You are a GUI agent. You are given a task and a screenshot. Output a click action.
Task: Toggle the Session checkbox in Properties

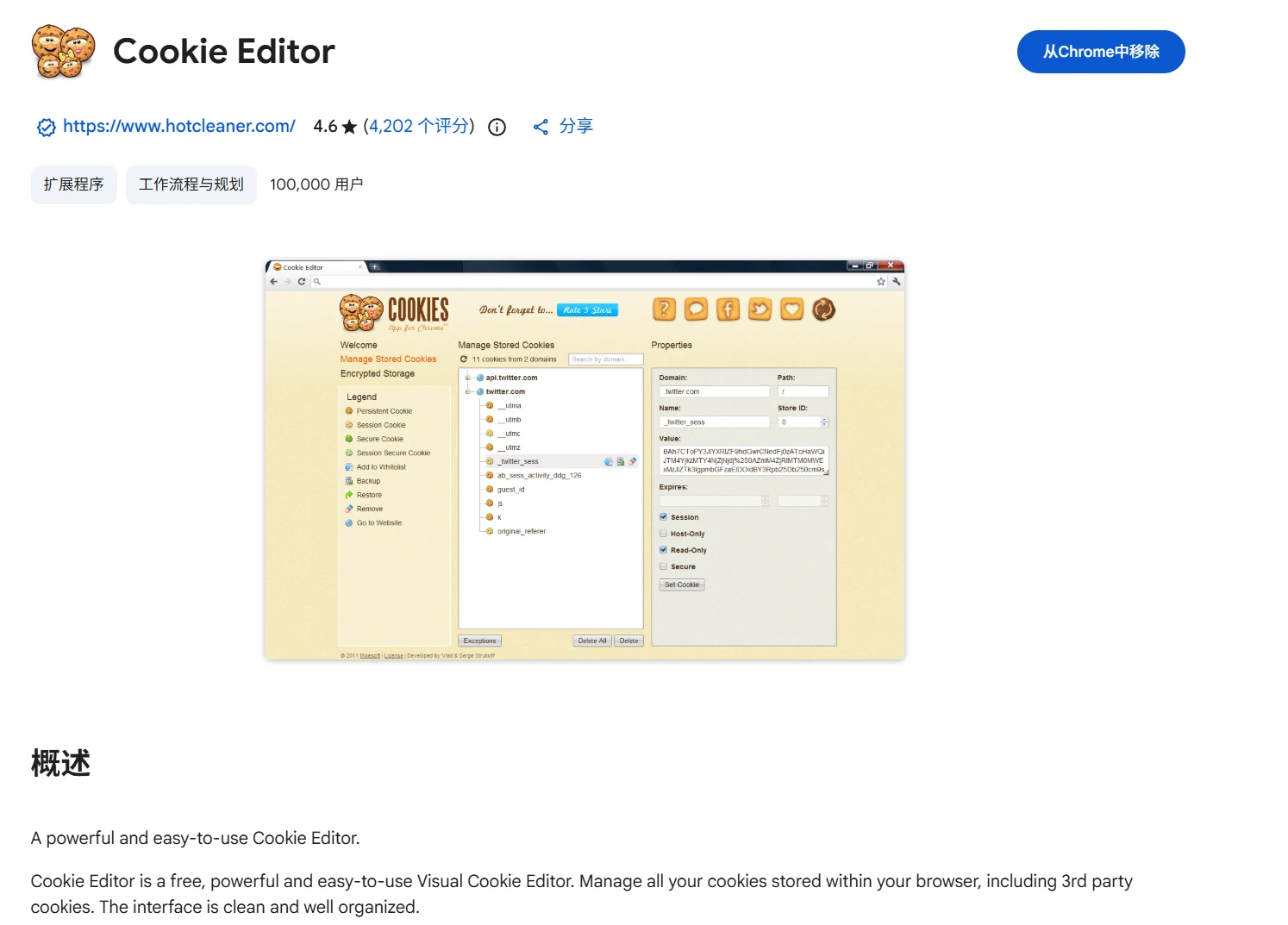click(663, 517)
